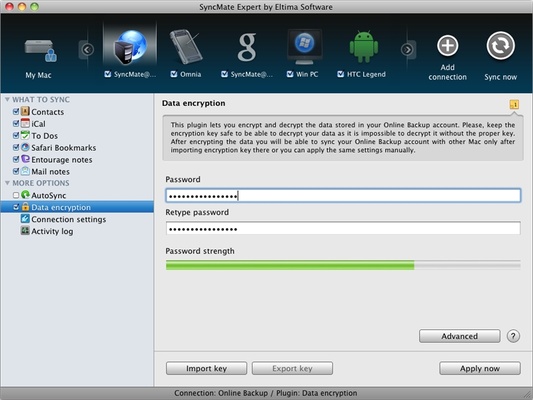Select the SyncMate online backup globe icon
This screenshot has width=533, height=400.
(x=130, y=47)
